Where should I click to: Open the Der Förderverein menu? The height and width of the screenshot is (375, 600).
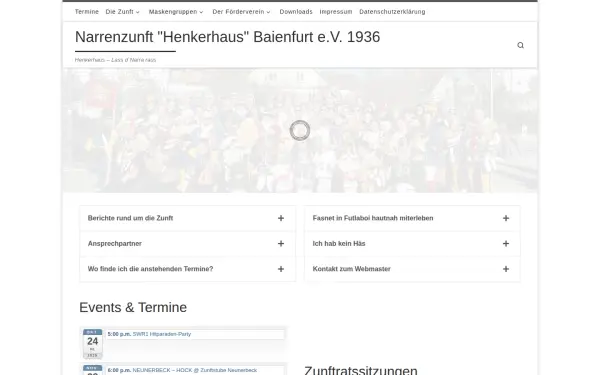pyautogui.click(x=238, y=12)
